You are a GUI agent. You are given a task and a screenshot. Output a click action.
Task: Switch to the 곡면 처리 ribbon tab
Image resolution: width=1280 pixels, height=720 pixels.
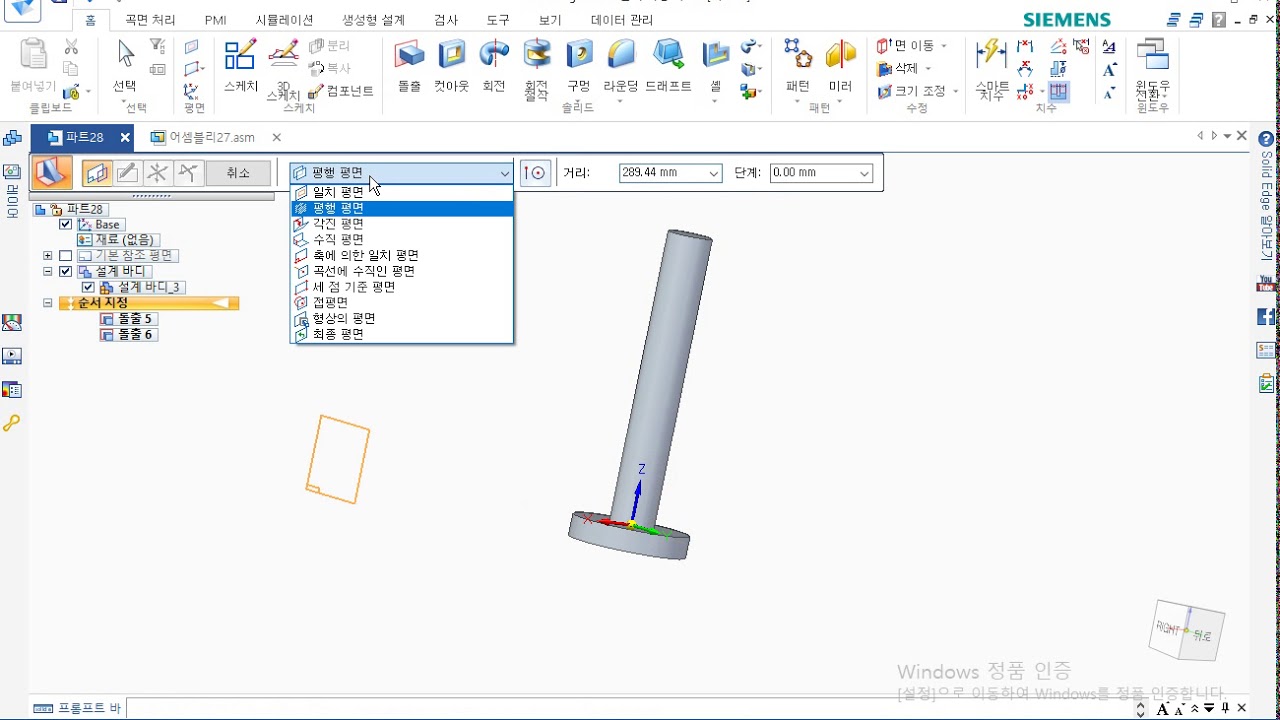150,20
